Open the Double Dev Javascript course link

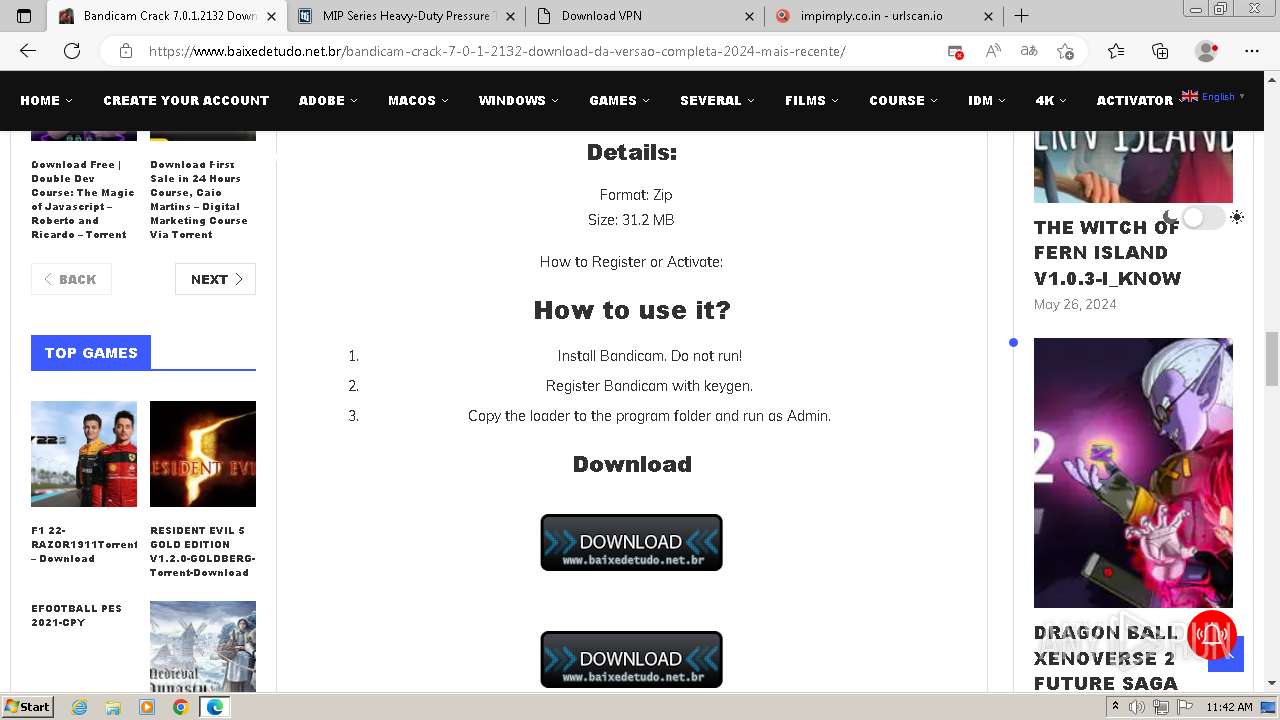point(83,200)
